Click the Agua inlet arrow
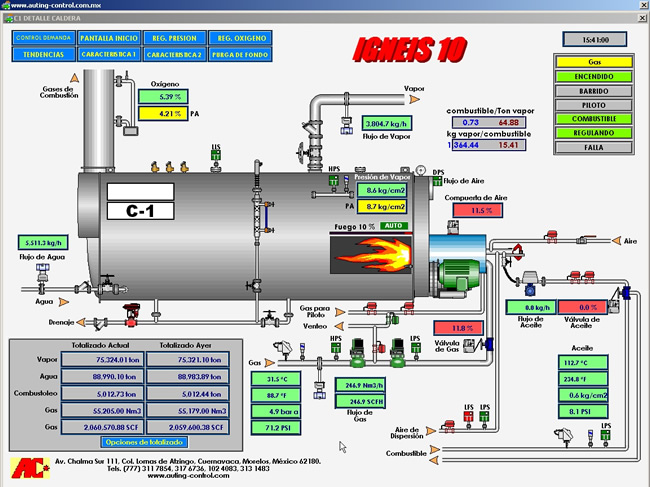The height and width of the screenshot is (487, 650). 64,302
